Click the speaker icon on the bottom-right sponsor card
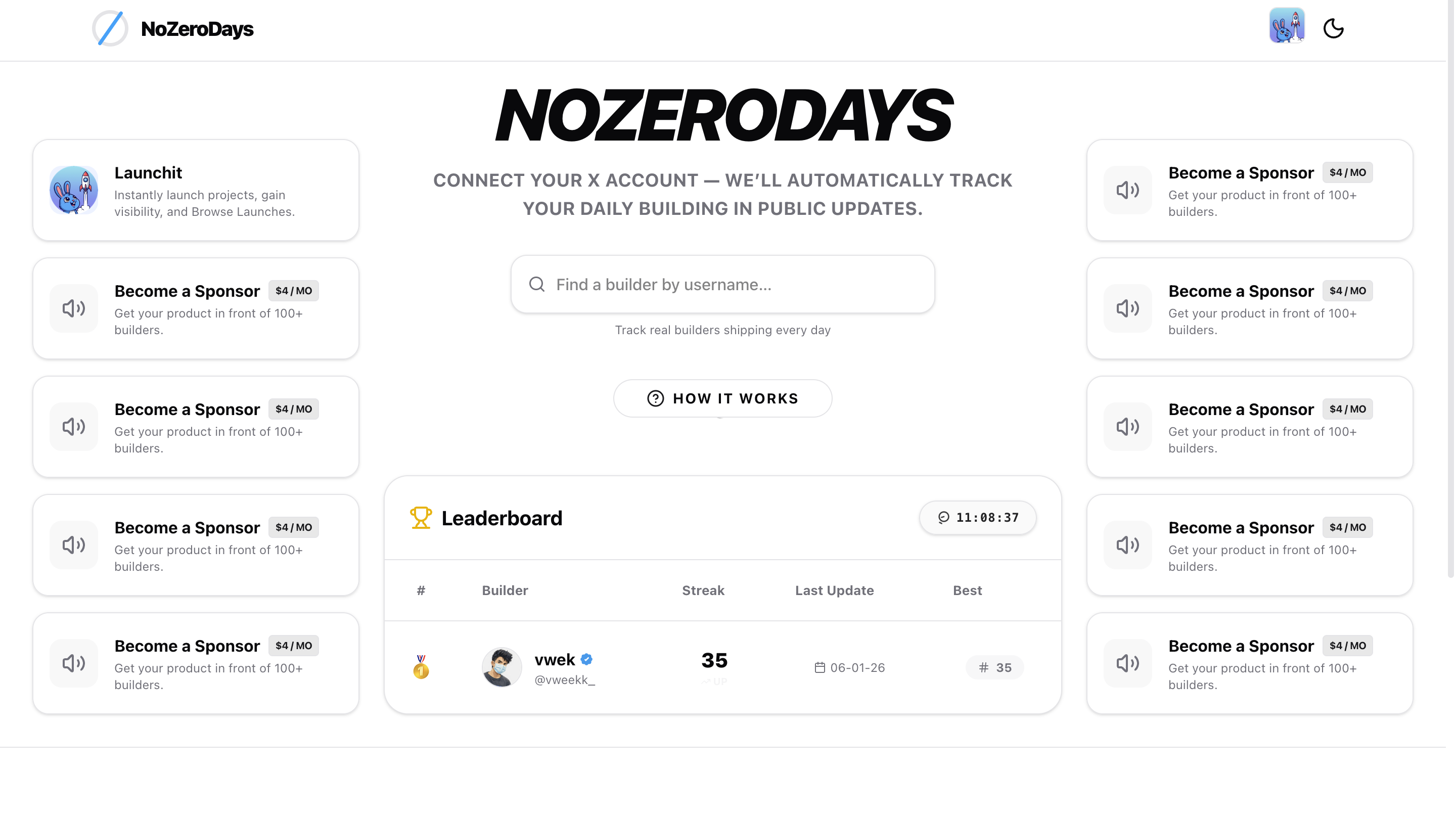The width and height of the screenshot is (1456, 817). point(1127,663)
